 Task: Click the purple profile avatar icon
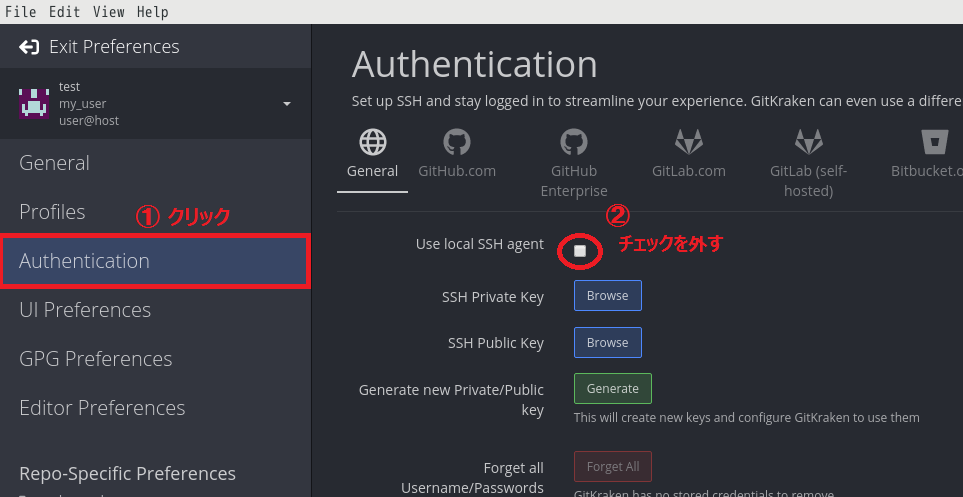pyautogui.click(x=34, y=103)
